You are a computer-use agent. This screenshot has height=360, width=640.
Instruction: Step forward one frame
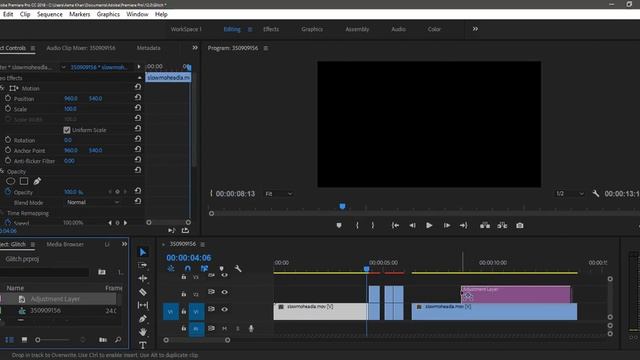447,225
